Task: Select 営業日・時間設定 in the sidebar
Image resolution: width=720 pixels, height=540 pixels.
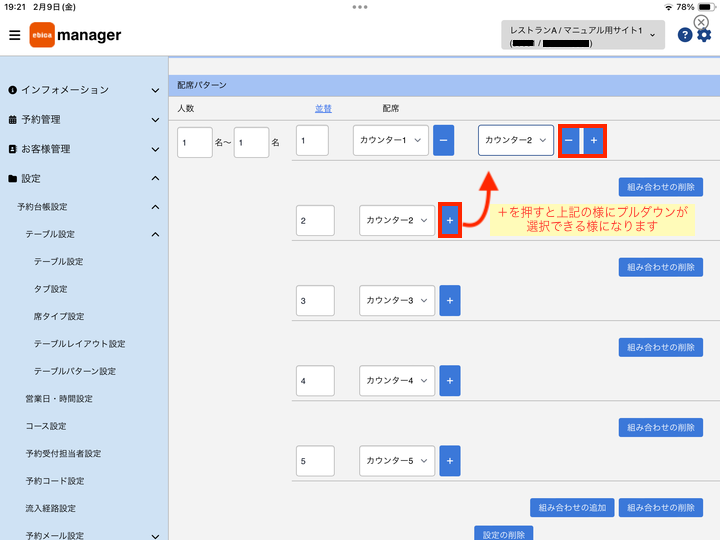Action: (59, 399)
